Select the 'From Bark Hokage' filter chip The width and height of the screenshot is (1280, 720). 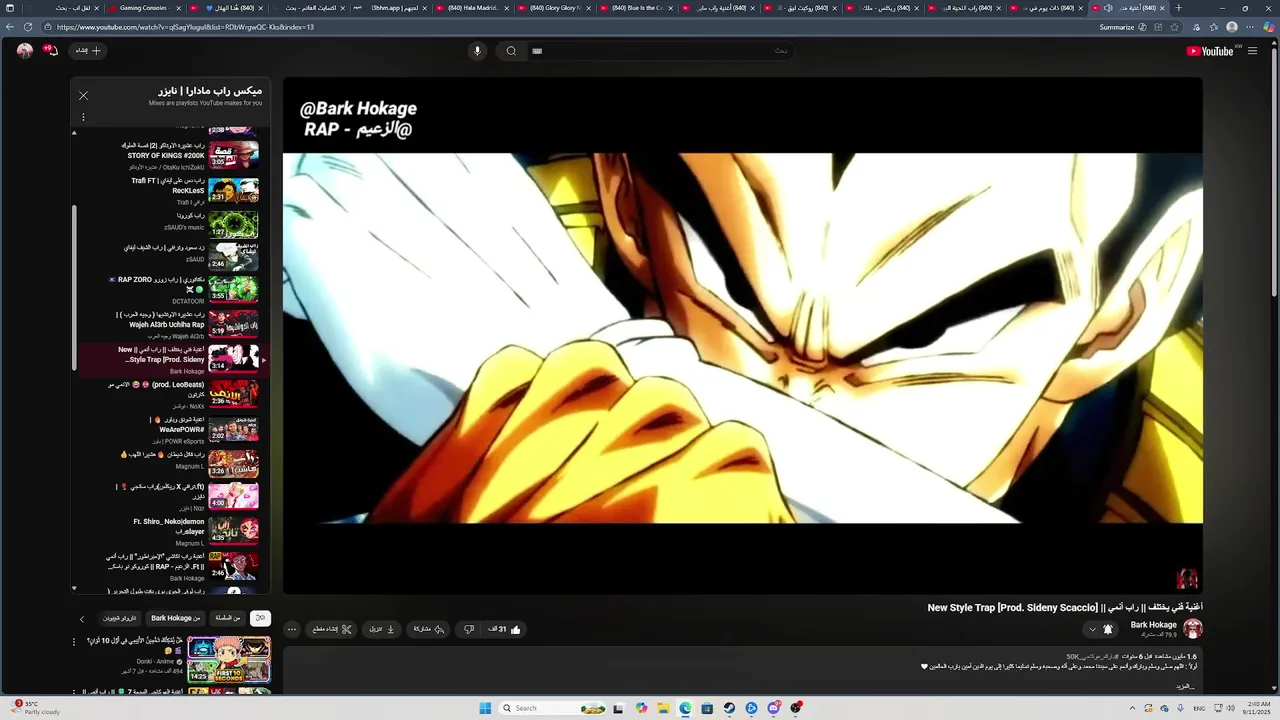pos(177,618)
